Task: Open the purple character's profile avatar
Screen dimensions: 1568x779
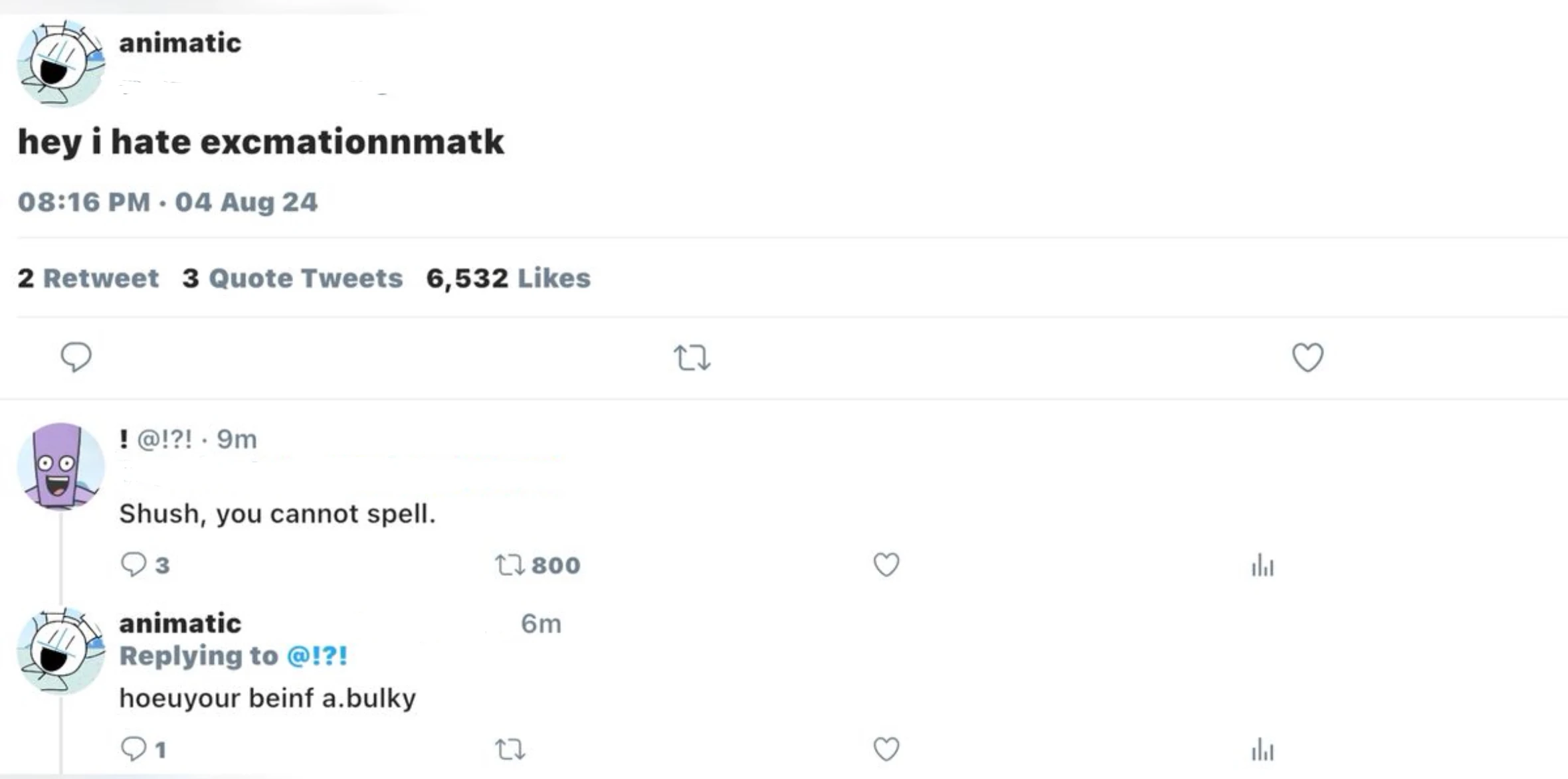Action: pyautogui.click(x=60, y=466)
